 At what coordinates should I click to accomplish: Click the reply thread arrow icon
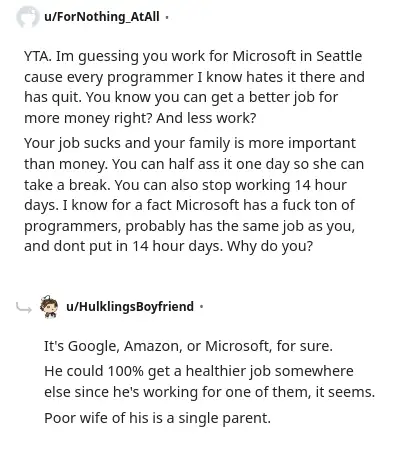click(x=24, y=307)
